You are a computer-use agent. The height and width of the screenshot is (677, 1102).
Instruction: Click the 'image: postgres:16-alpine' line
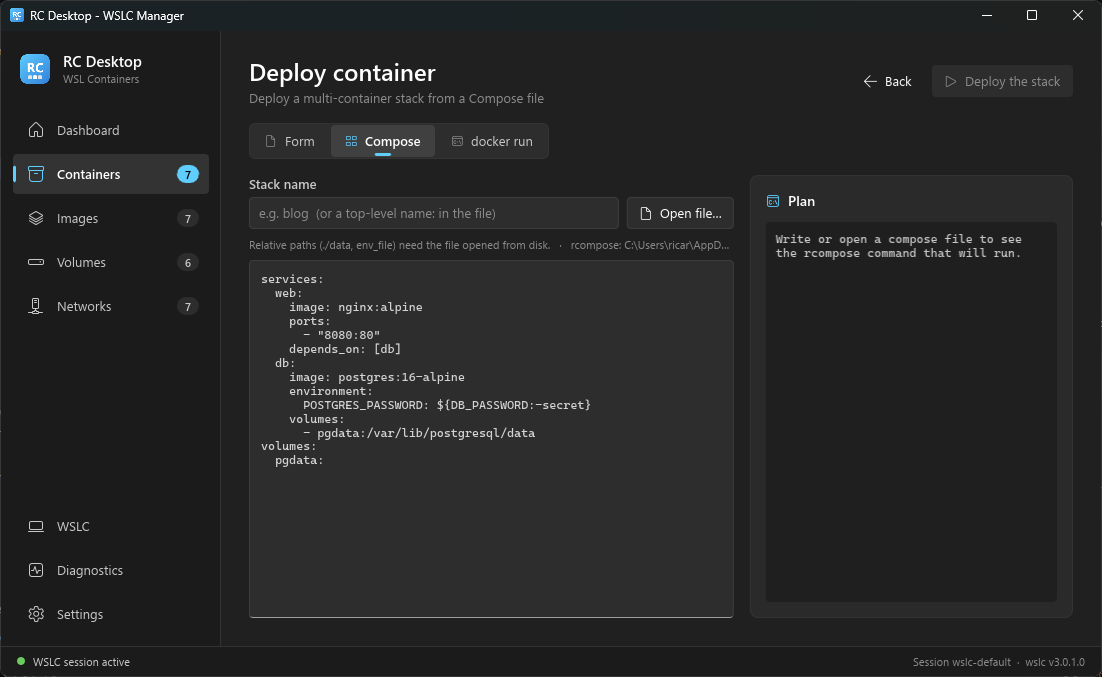click(x=377, y=377)
